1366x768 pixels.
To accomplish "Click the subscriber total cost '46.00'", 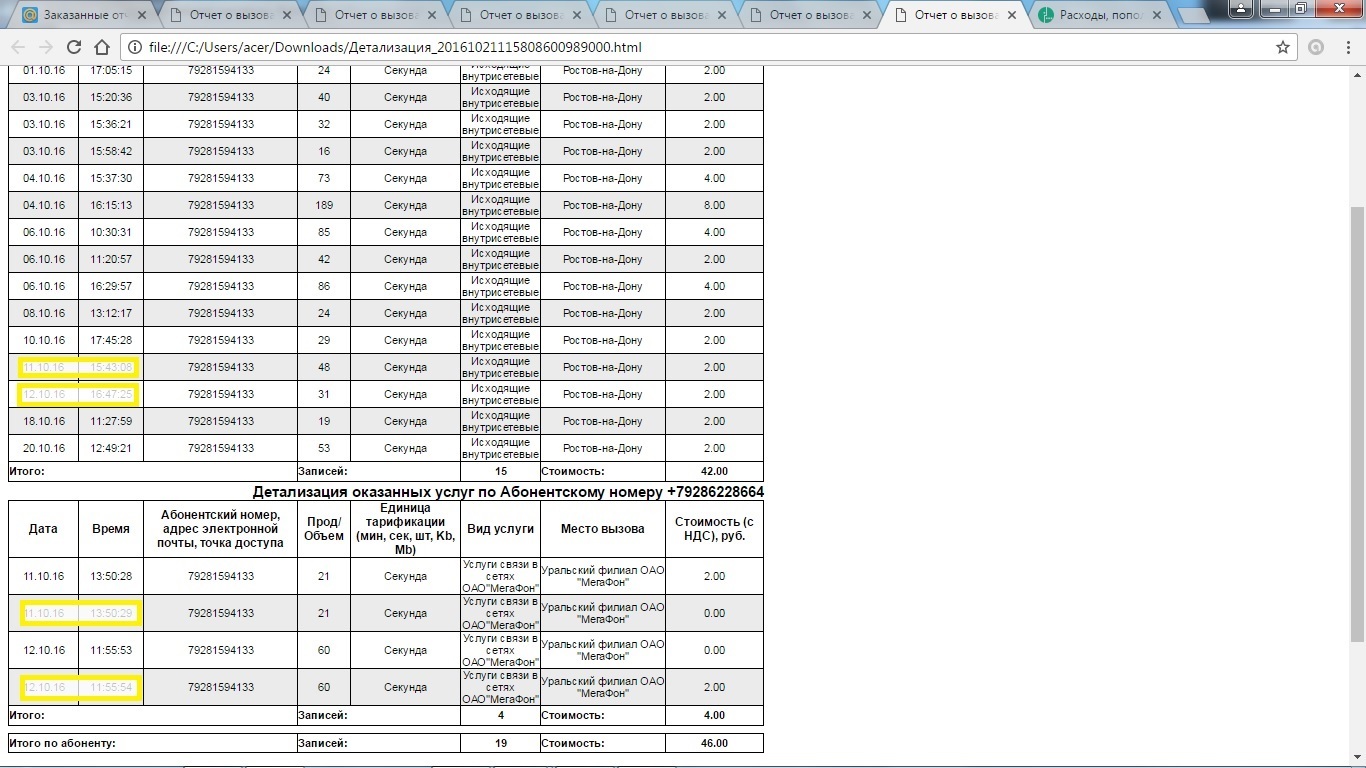I will (714, 744).
